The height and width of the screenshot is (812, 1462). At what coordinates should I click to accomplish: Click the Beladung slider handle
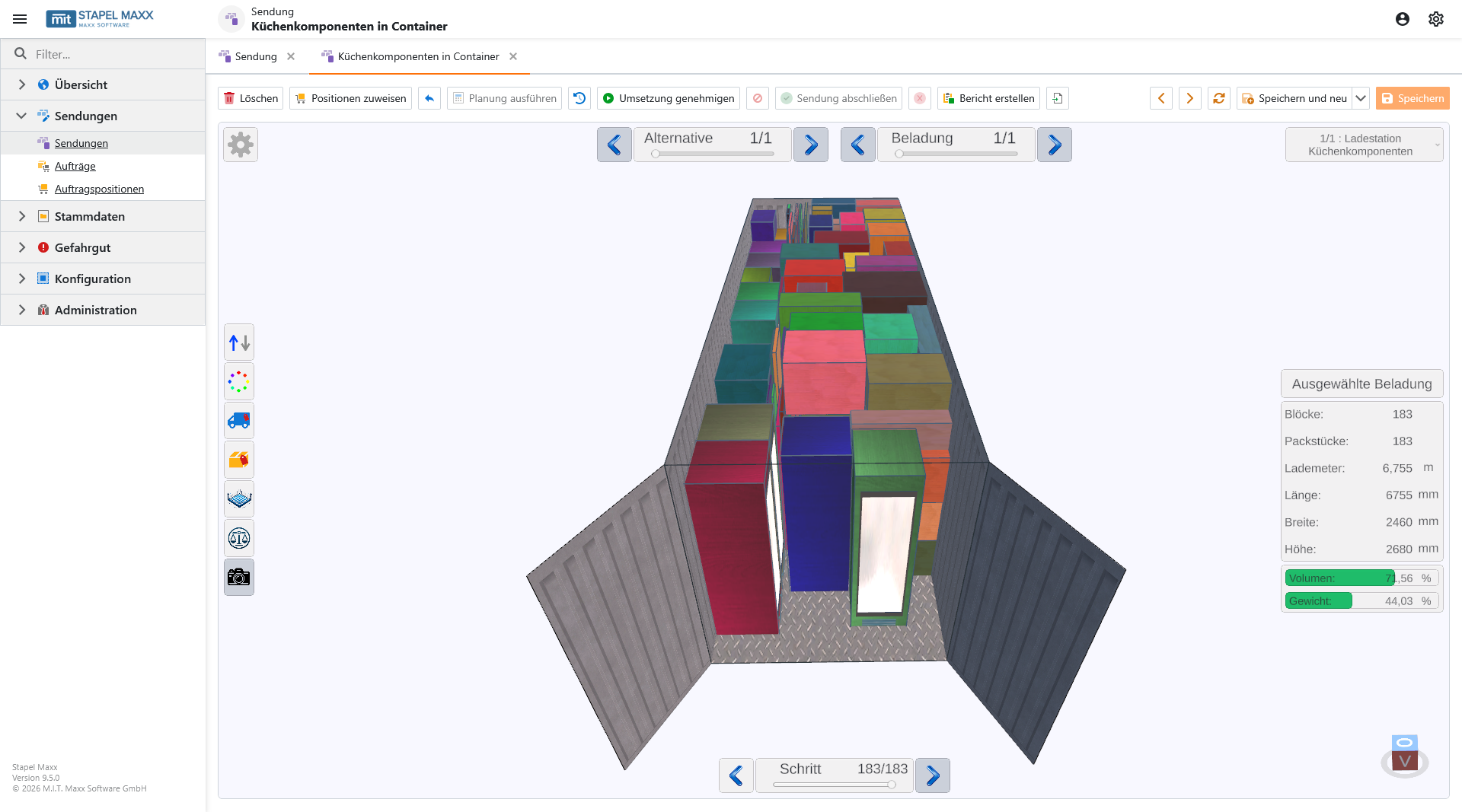coord(899,154)
